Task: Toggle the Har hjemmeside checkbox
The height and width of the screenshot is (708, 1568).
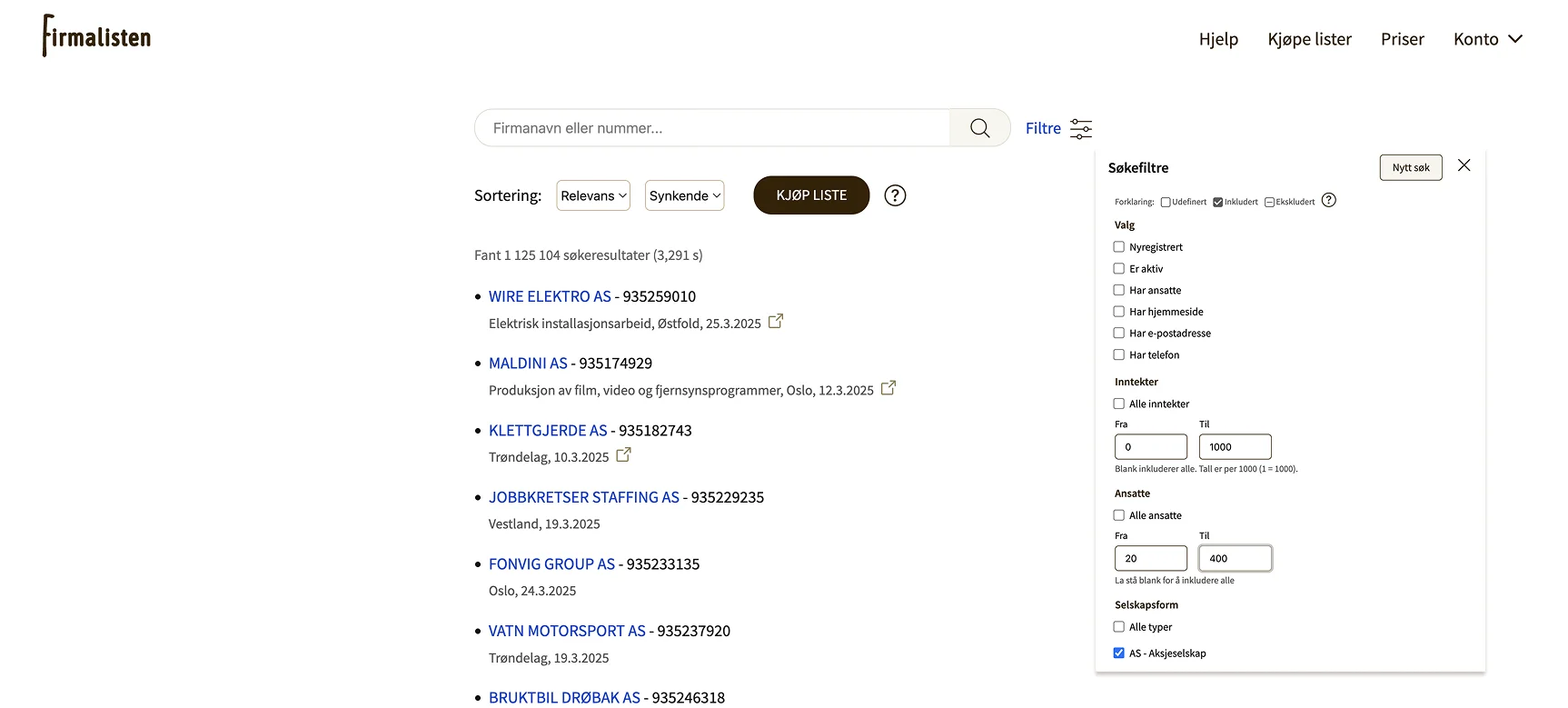Action: click(1119, 312)
